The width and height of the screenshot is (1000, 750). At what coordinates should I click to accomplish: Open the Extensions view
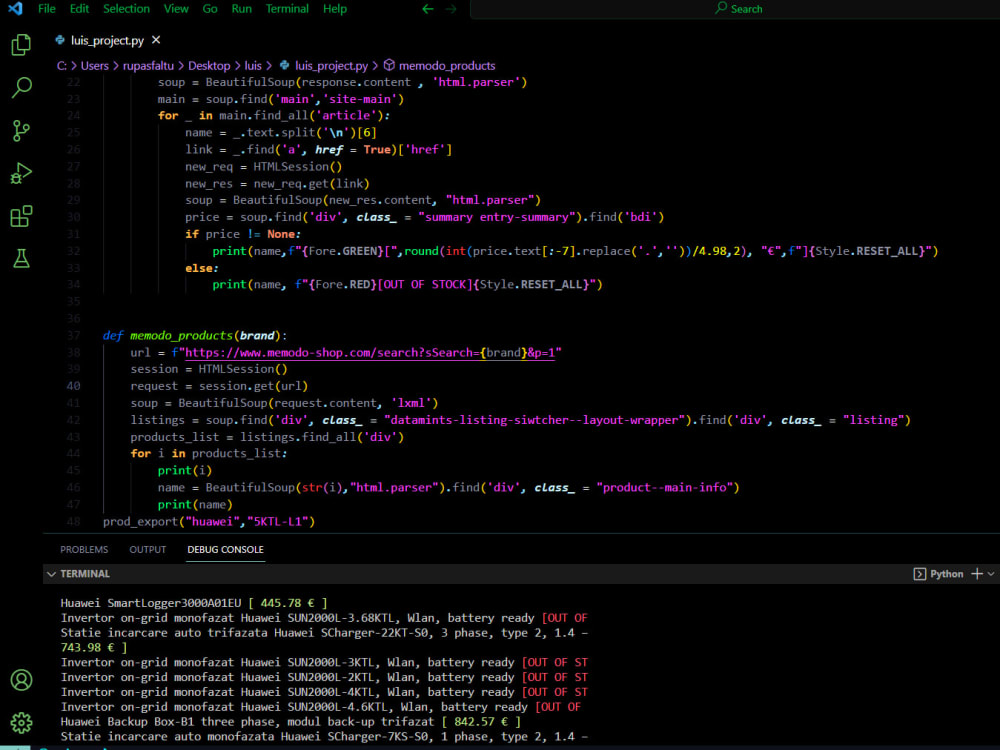21,216
